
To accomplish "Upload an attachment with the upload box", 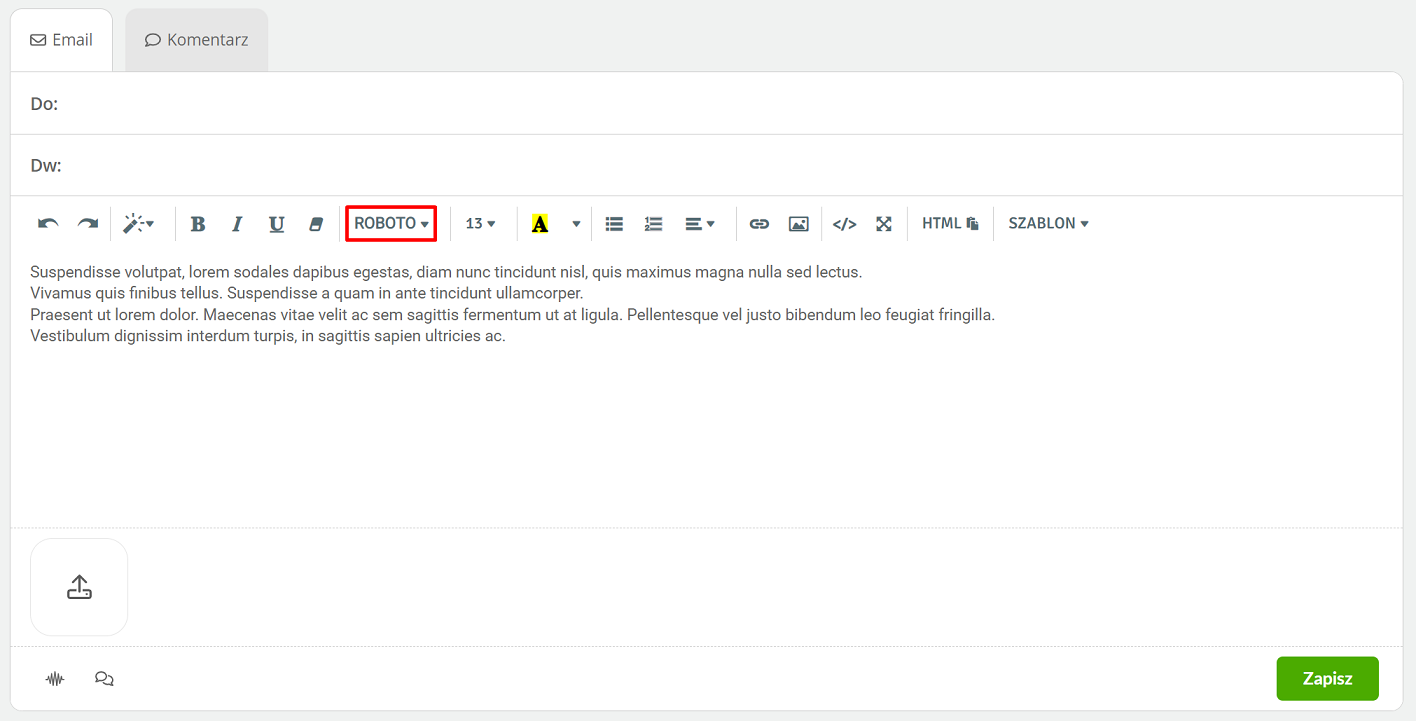I will pyautogui.click(x=79, y=587).
